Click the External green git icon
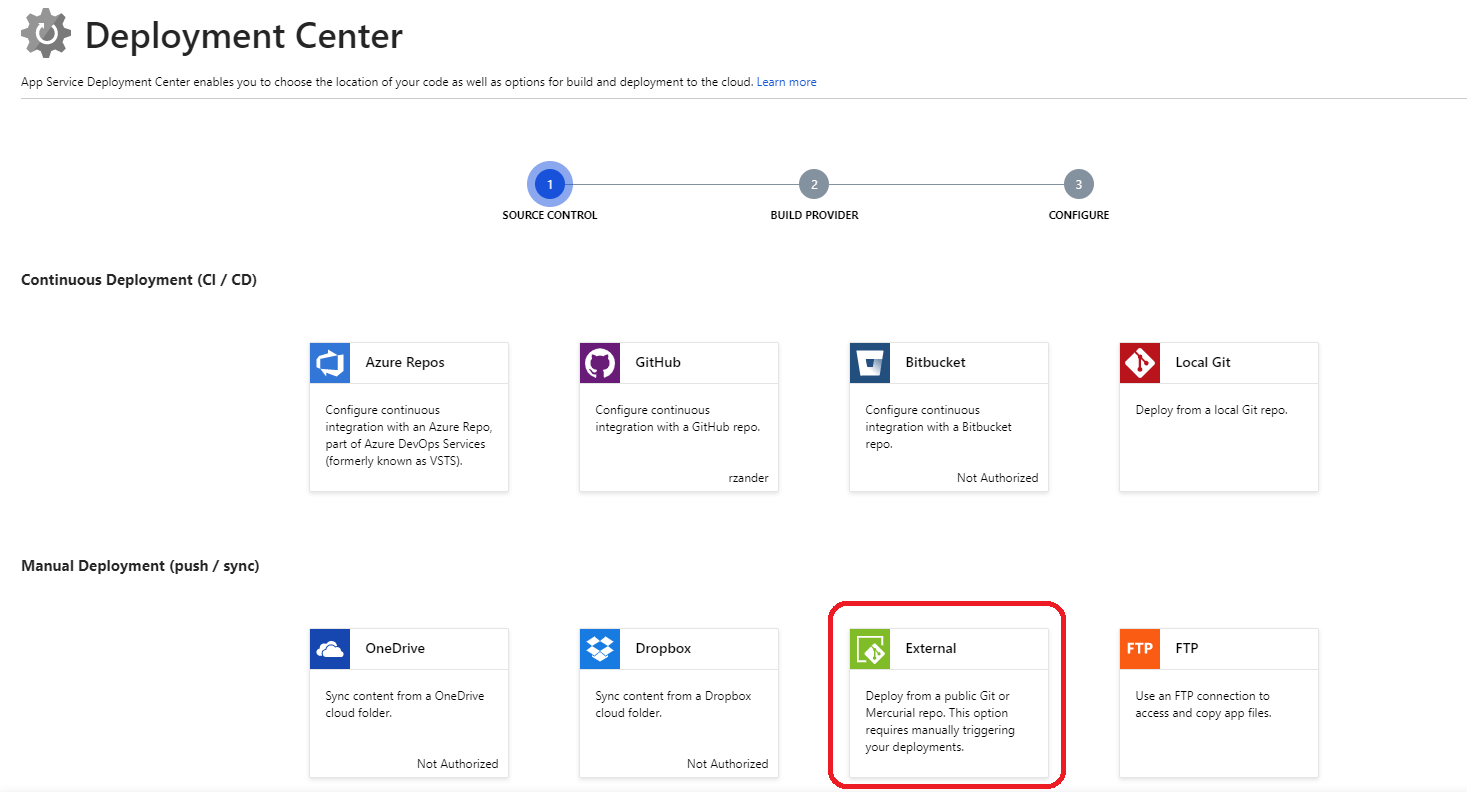Screen dimensions: 1467x792 [870, 649]
